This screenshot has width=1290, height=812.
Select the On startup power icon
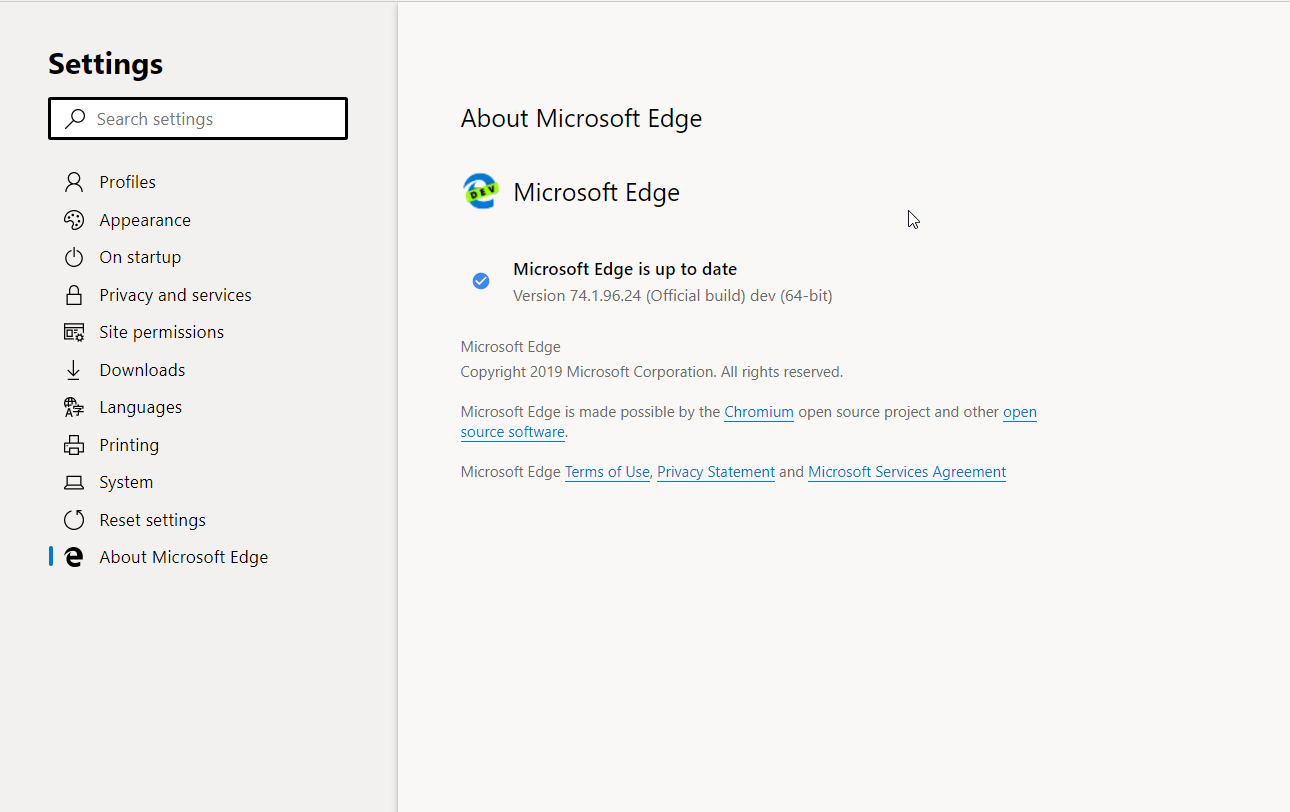tap(73, 257)
